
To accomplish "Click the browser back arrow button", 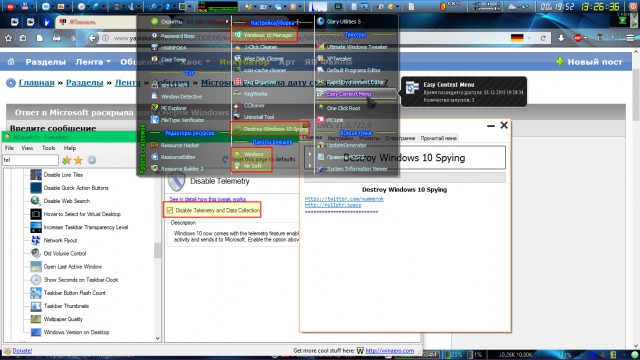I will click(x=93, y=38).
